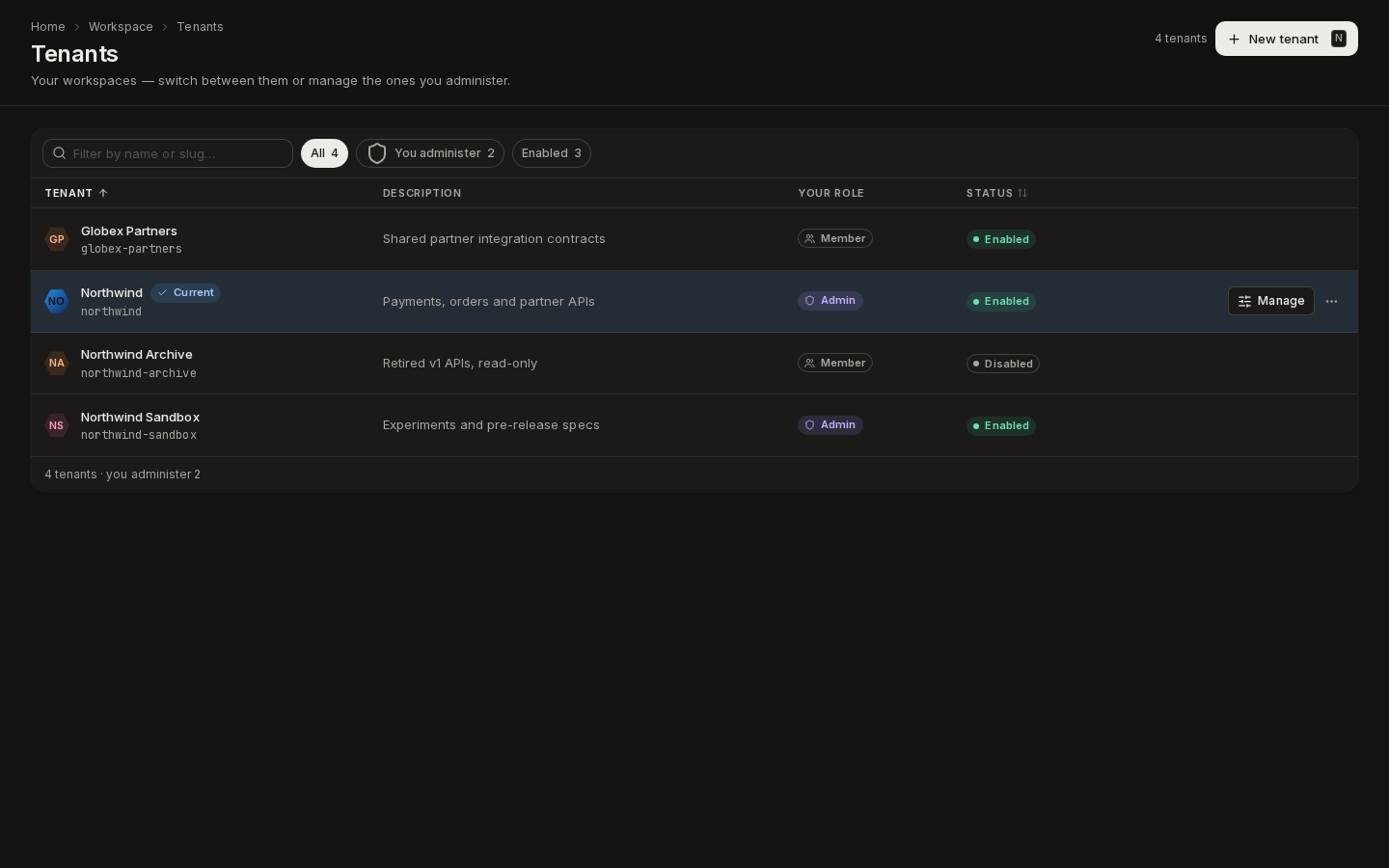Click the shield icon in You administer filter
The image size is (1389, 868).
coord(377,153)
